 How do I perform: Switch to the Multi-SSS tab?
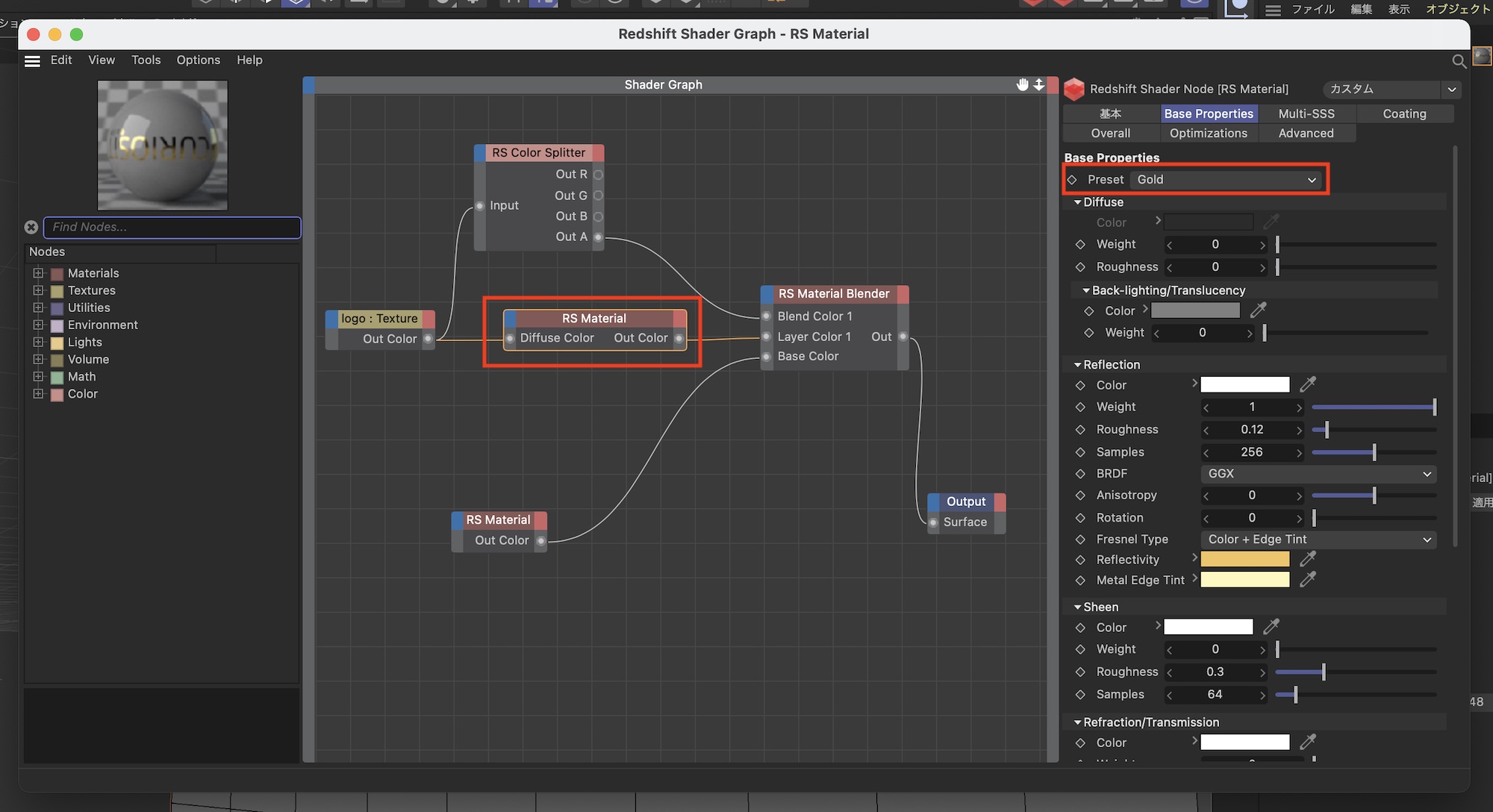[x=1306, y=113]
